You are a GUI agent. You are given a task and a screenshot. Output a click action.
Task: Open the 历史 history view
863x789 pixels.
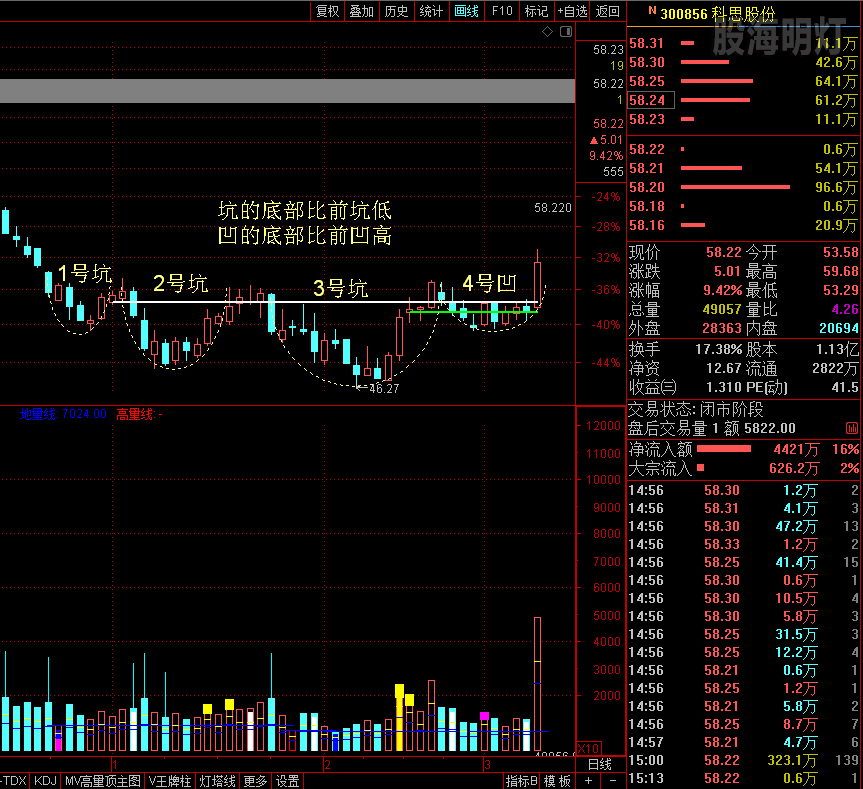click(x=396, y=11)
